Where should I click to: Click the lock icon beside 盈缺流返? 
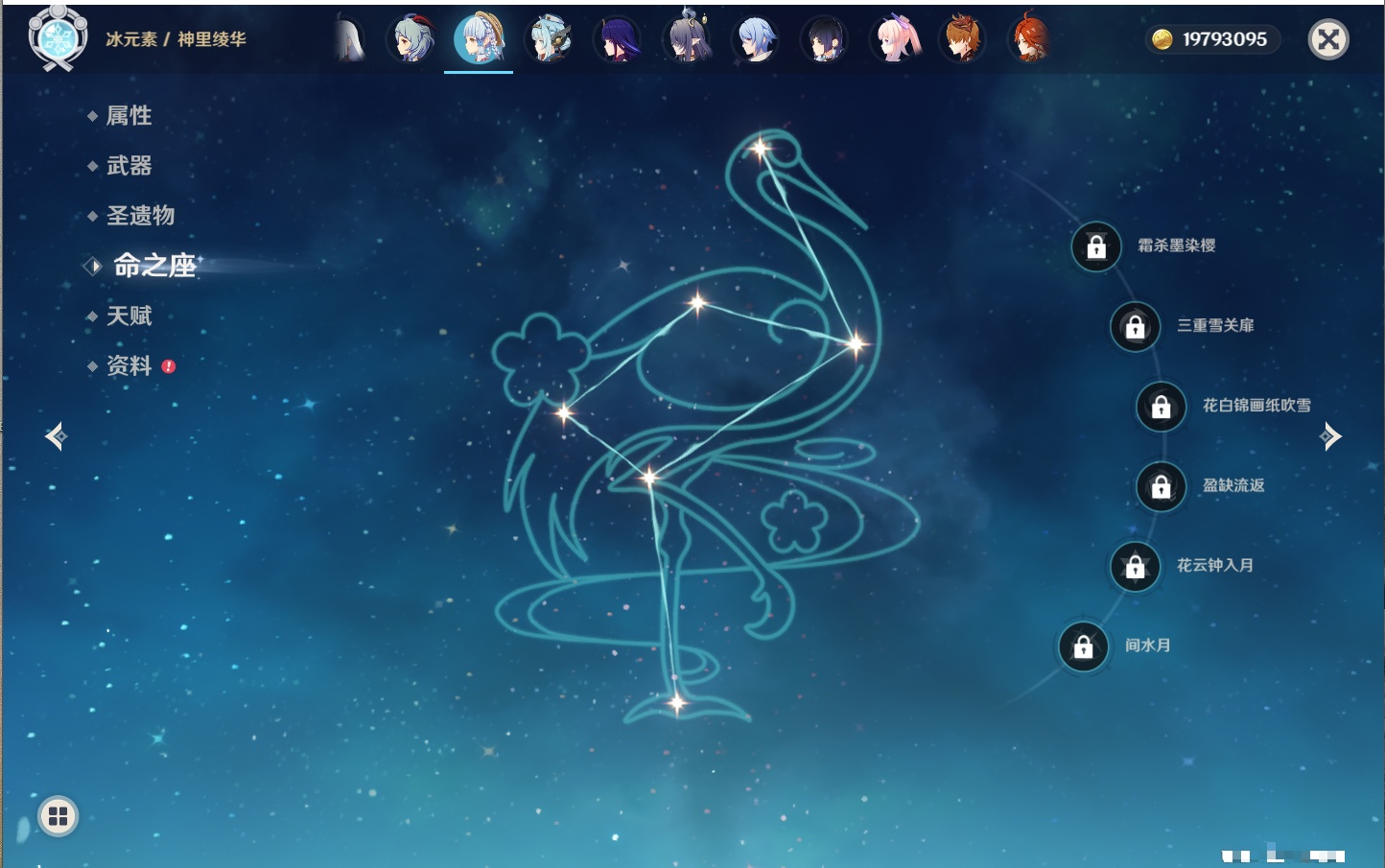click(1161, 487)
